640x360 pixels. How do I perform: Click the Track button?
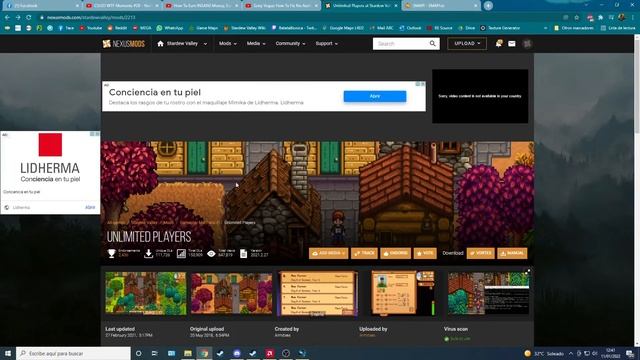click(364, 253)
